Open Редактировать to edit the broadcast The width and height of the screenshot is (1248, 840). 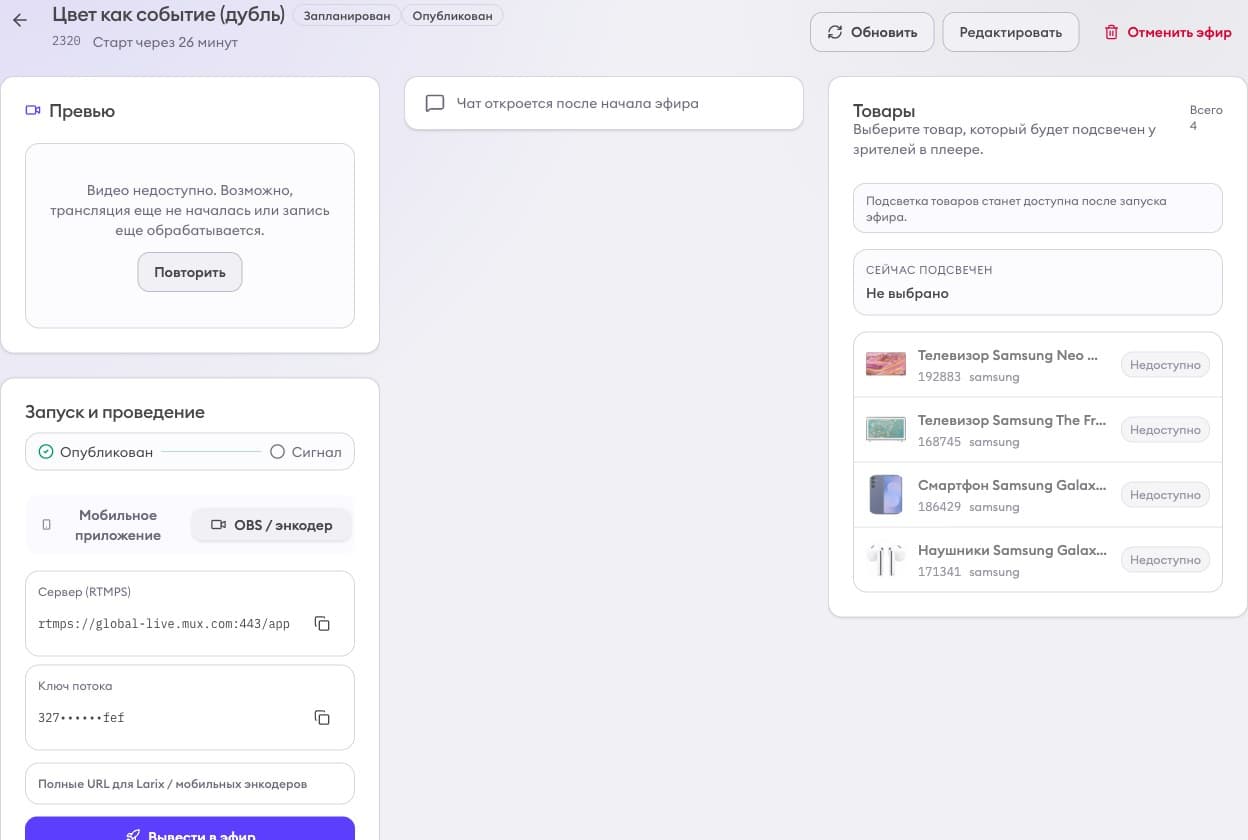[1010, 32]
